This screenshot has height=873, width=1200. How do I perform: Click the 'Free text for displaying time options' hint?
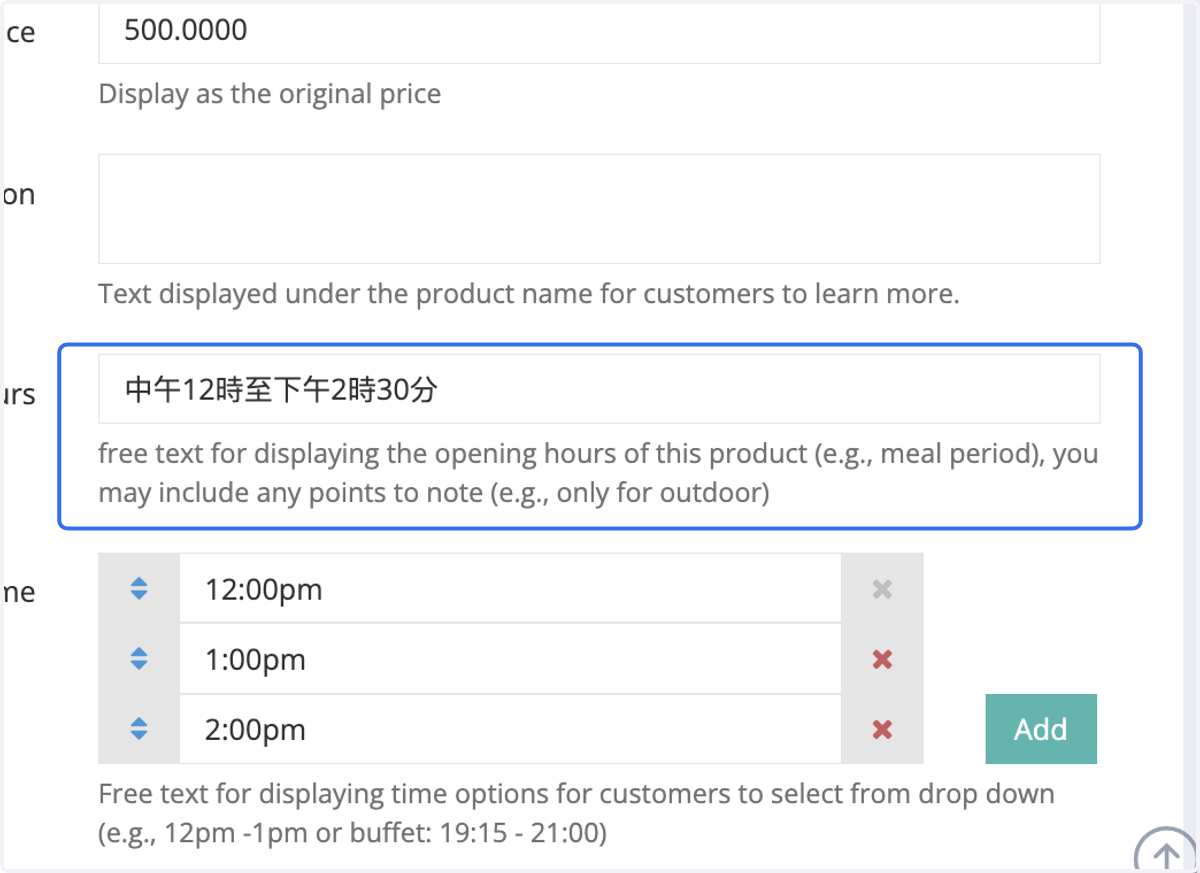(577, 813)
